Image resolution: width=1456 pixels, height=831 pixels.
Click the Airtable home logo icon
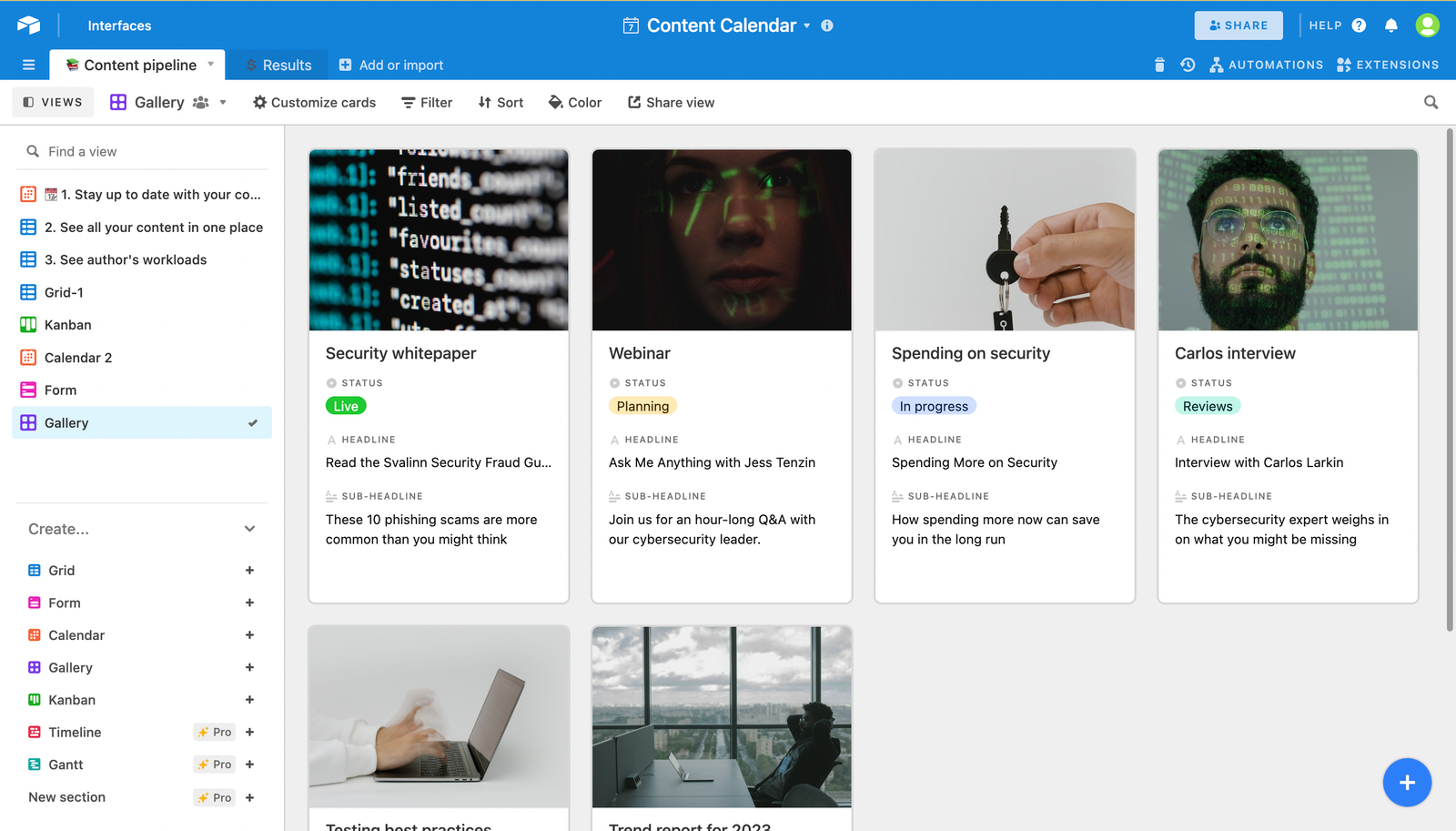click(29, 25)
